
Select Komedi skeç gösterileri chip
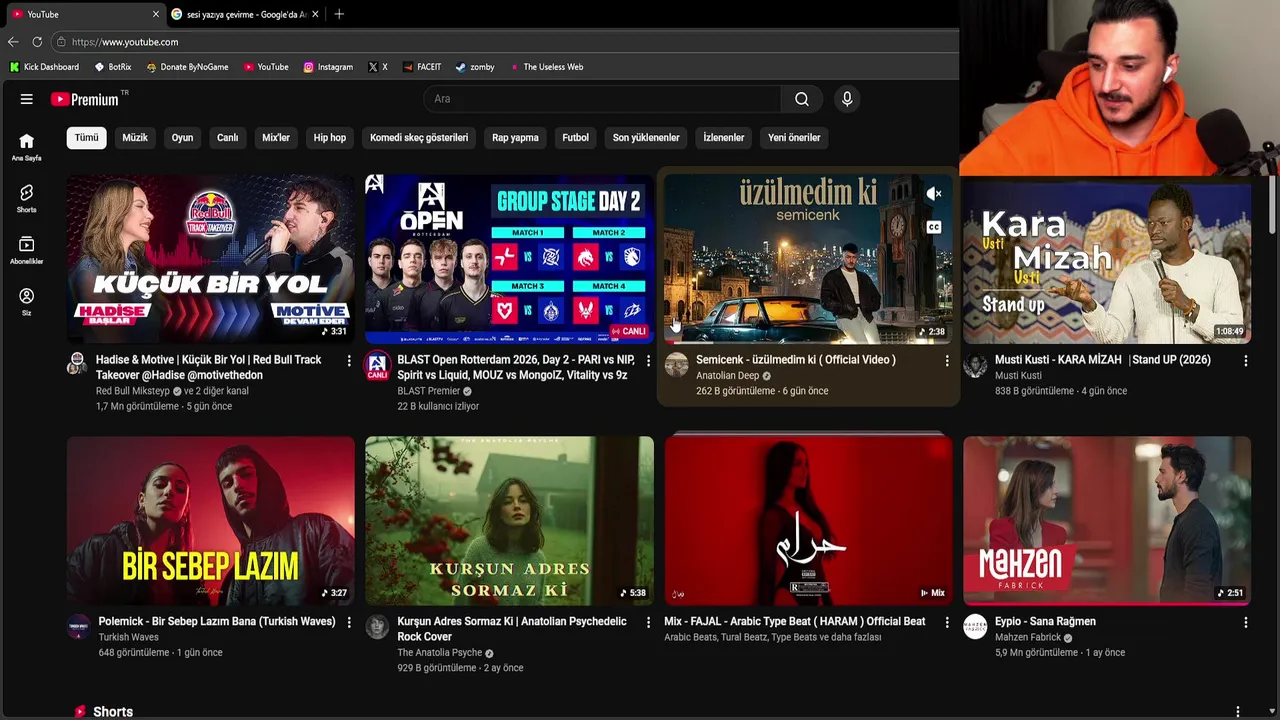419,138
